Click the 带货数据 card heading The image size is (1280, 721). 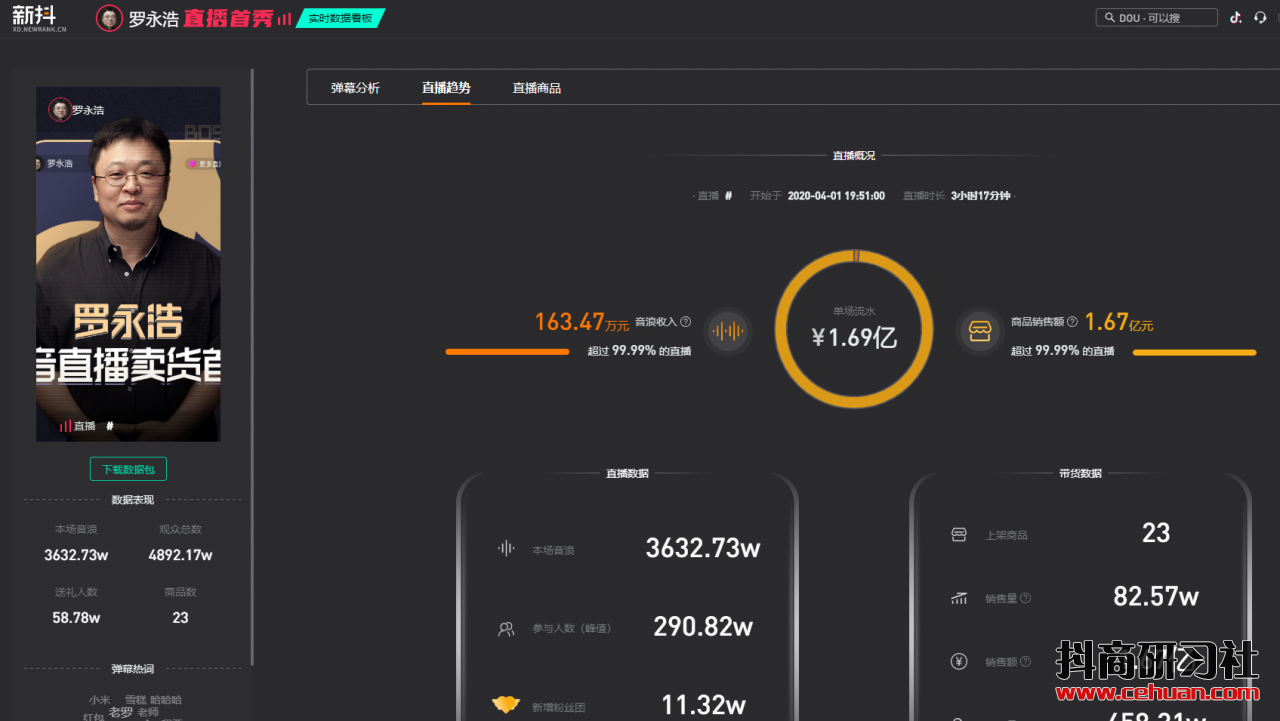1080,474
